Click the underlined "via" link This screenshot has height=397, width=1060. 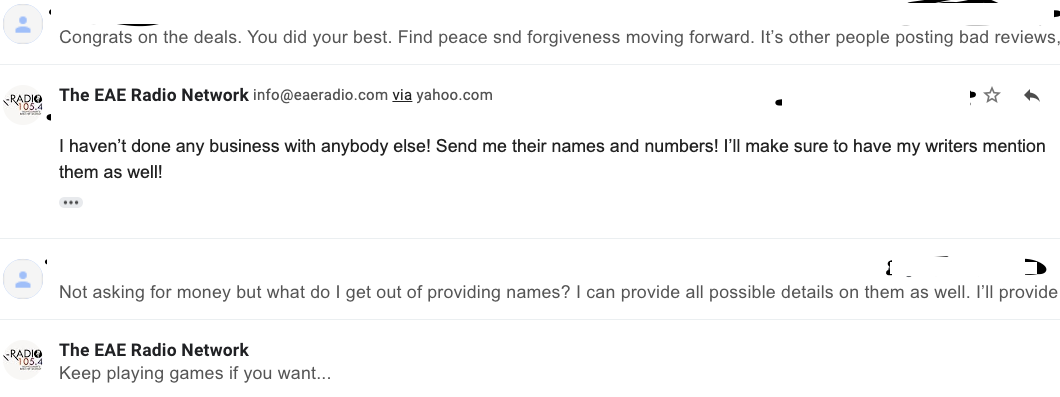(402, 95)
